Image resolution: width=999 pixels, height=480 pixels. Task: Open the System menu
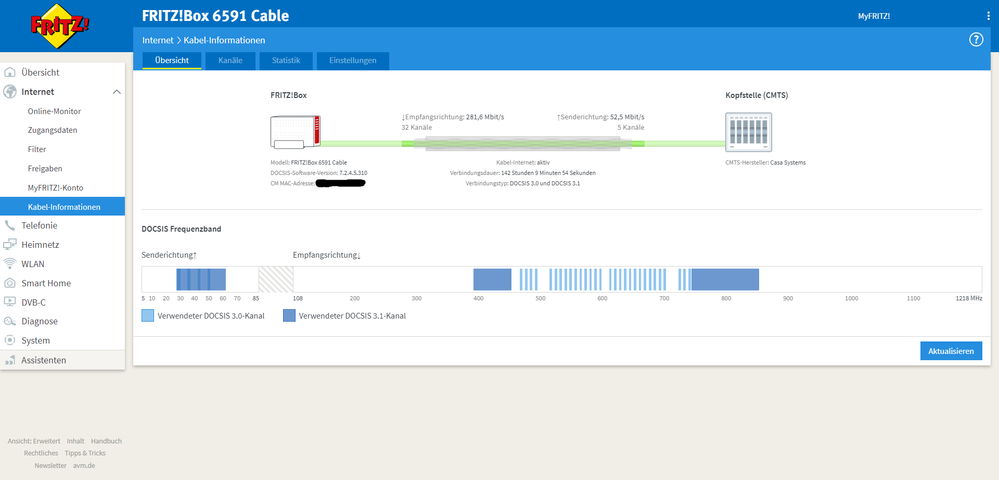coord(62,340)
